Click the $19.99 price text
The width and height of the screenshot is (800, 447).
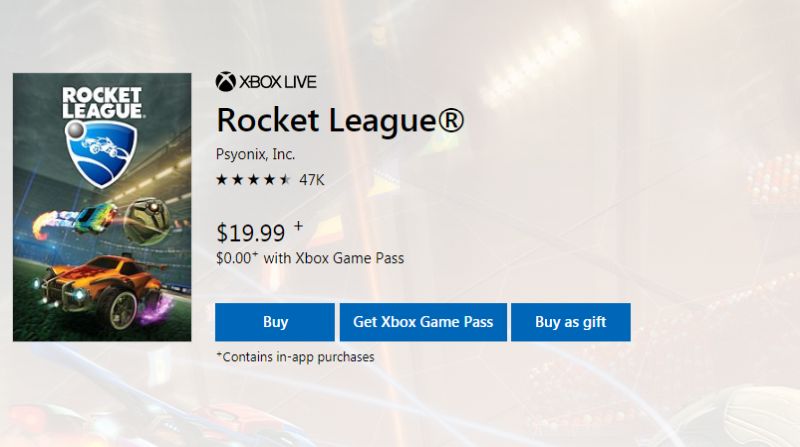point(250,234)
